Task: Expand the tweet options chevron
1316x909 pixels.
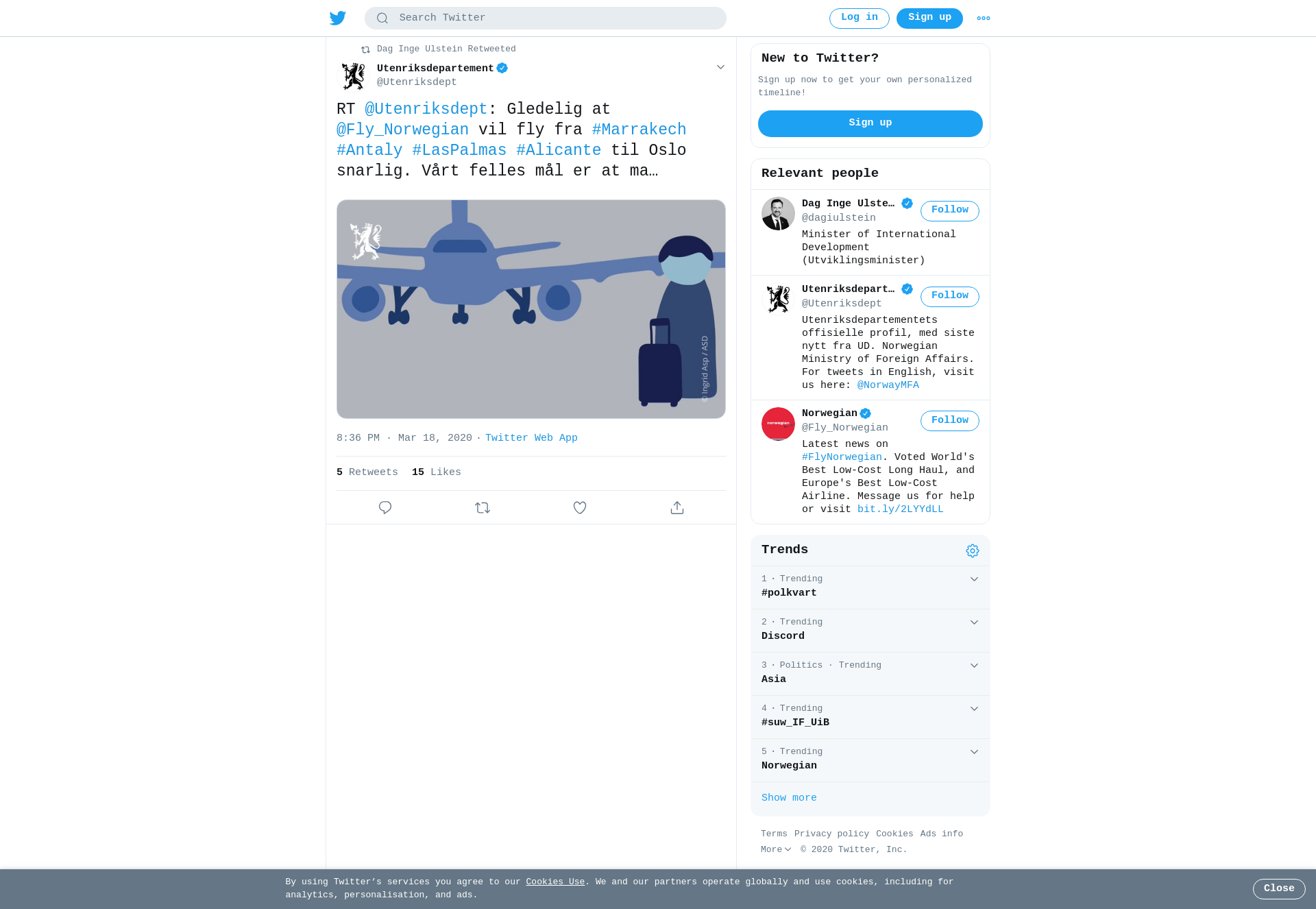Action: point(720,67)
